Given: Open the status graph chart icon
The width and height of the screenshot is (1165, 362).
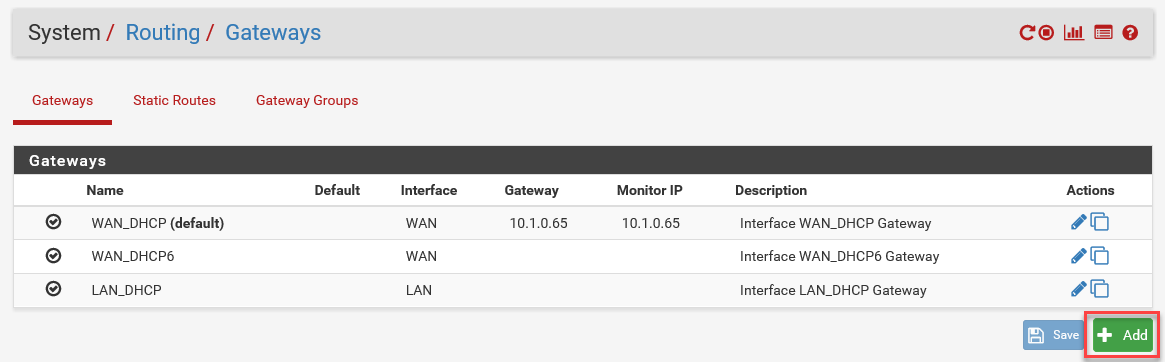Looking at the screenshot, I should click(x=1074, y=33).
